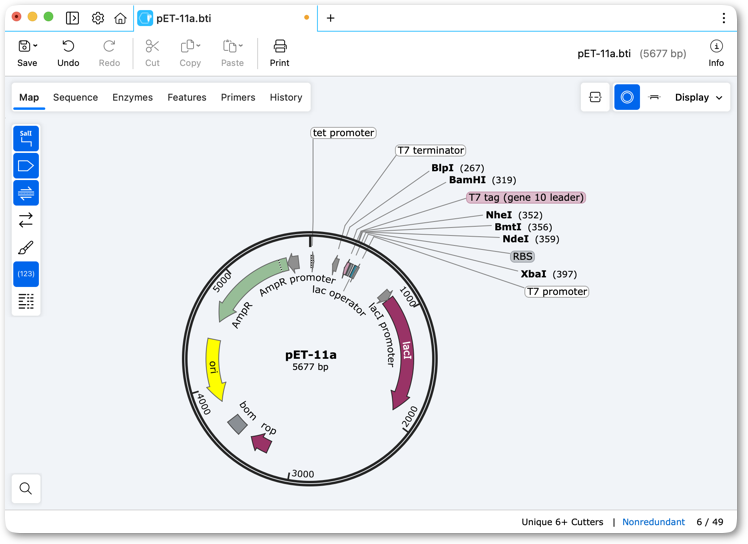
Task: Click Unique 6+ Cutters enzyme set
Action: (562, 522)
